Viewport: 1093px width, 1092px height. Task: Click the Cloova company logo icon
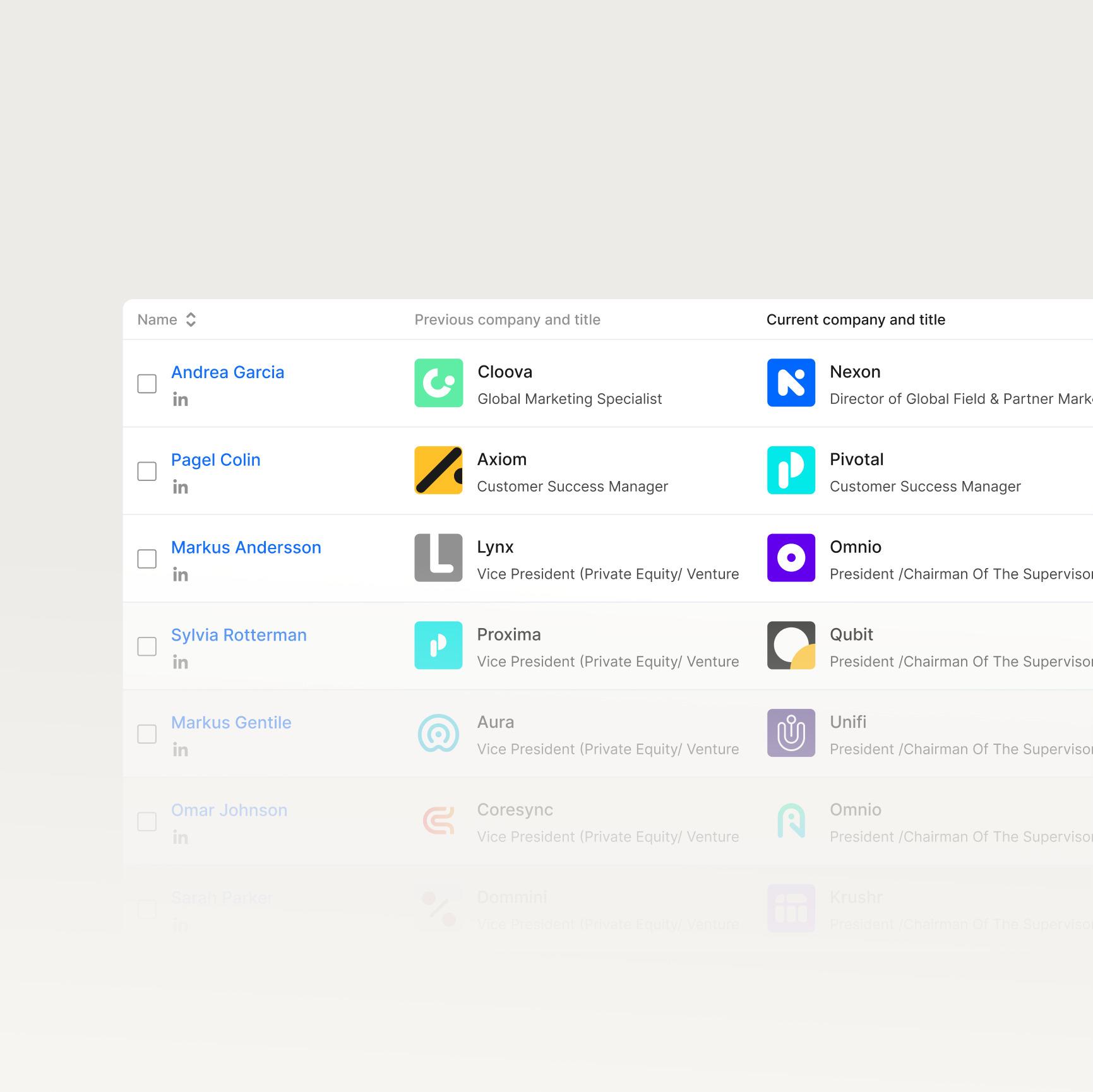(x=438, y=383)
